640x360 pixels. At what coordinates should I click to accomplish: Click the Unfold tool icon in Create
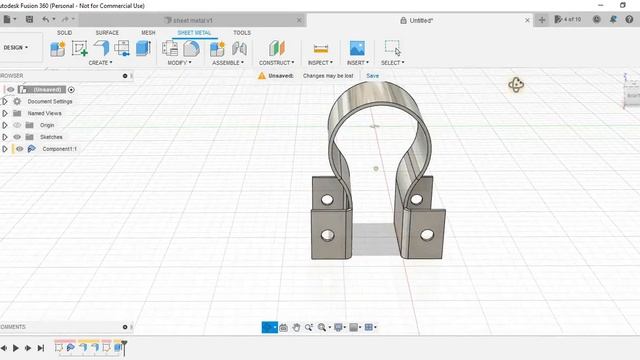click(122, 49)
